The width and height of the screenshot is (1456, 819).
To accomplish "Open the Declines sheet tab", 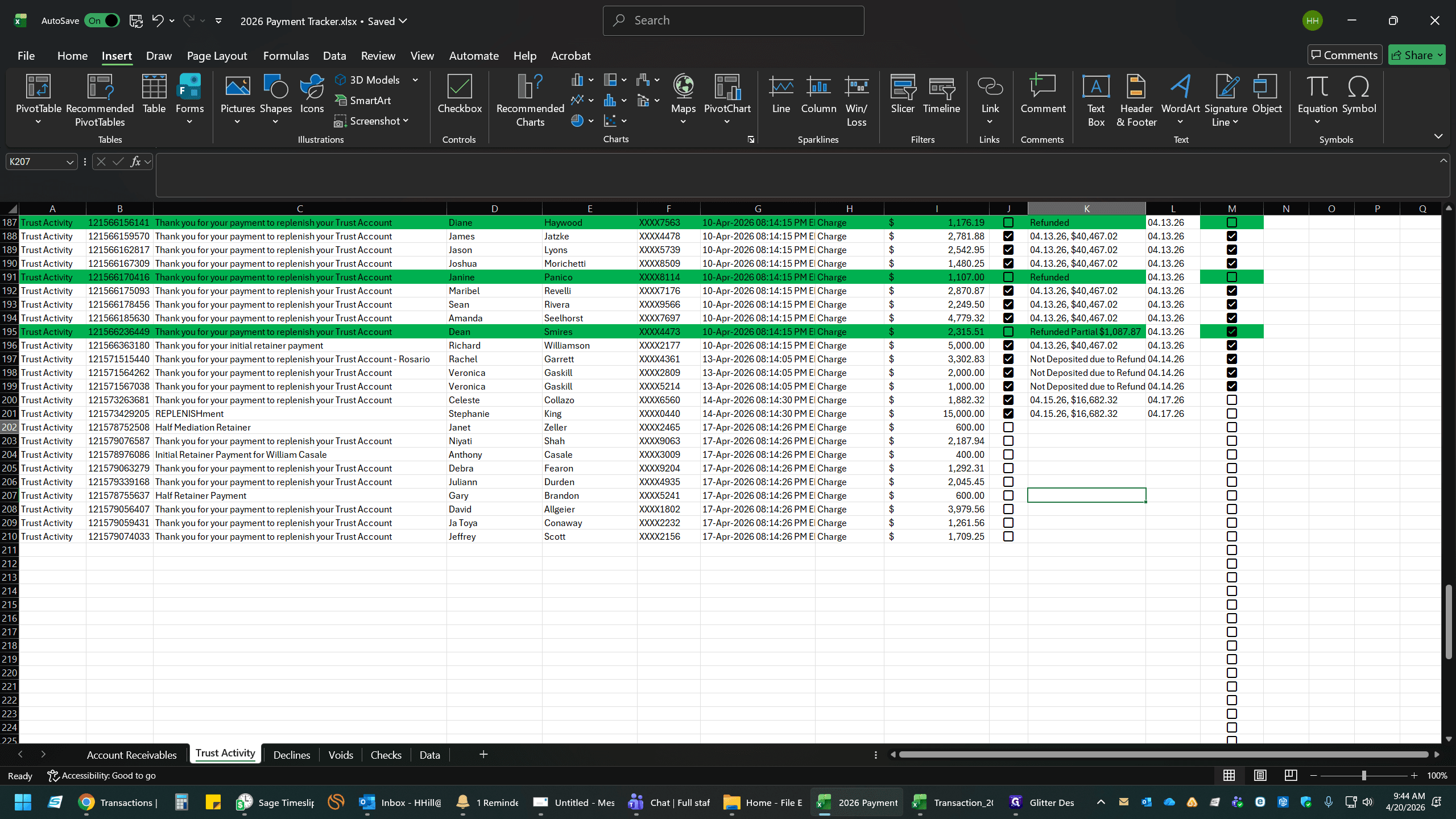I will click(x=292, y=755).
